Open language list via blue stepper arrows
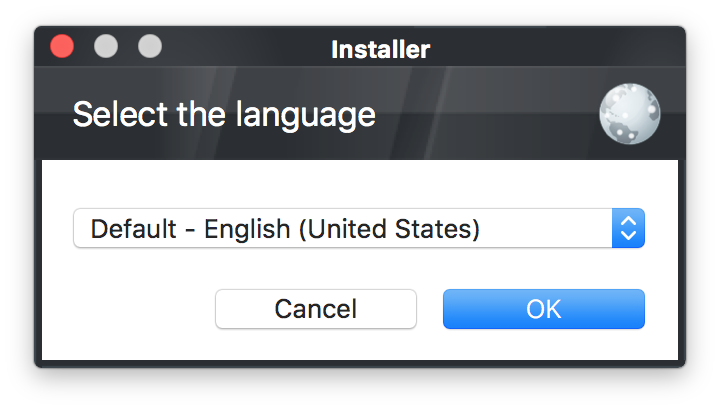The image size is (720, 410). click(628, 228)
